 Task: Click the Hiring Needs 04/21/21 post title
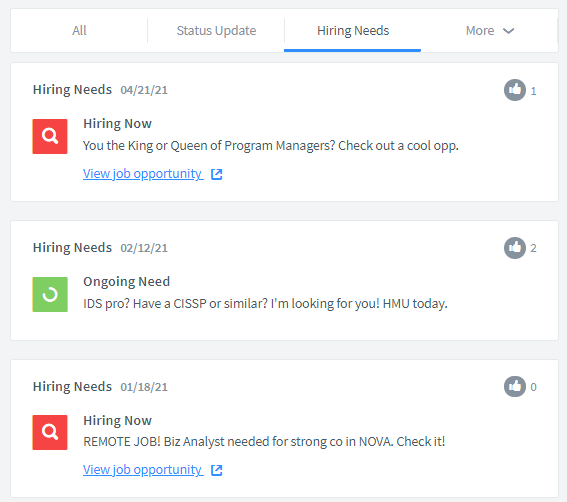click(100, 89)
